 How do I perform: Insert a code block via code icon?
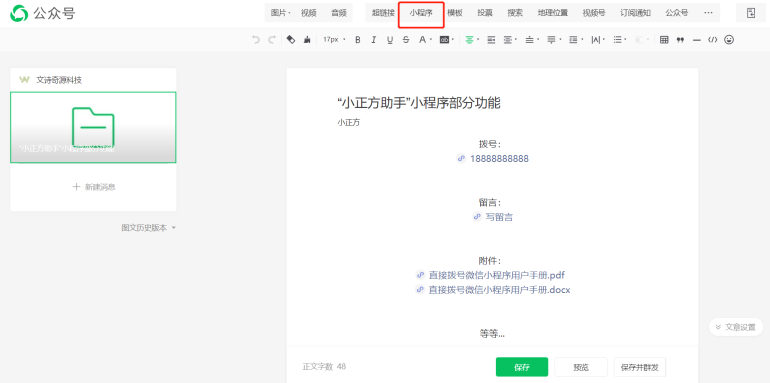click(712, 40)
